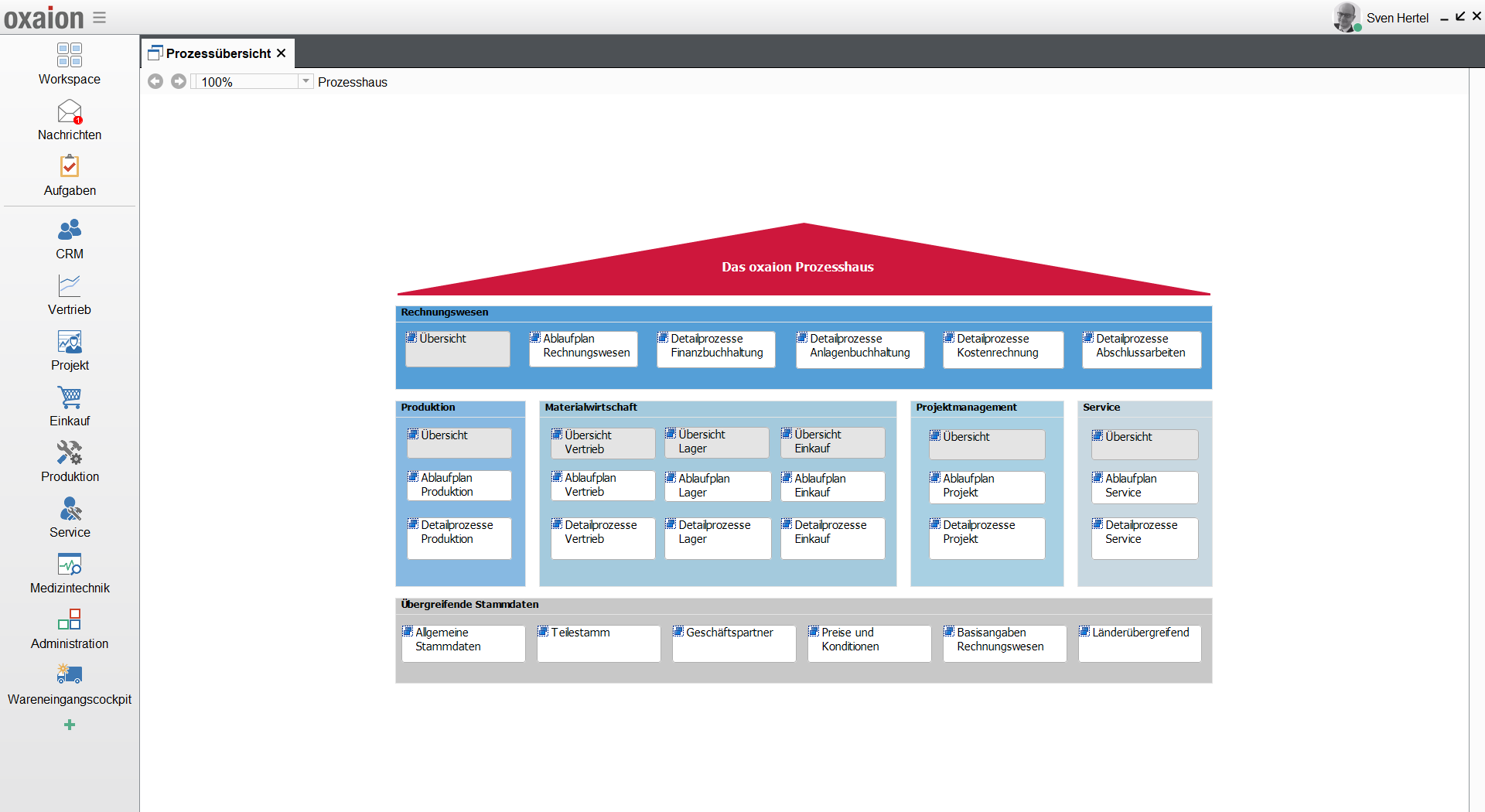Click the restore-down arrow icon at top right

coord(1460,16)
